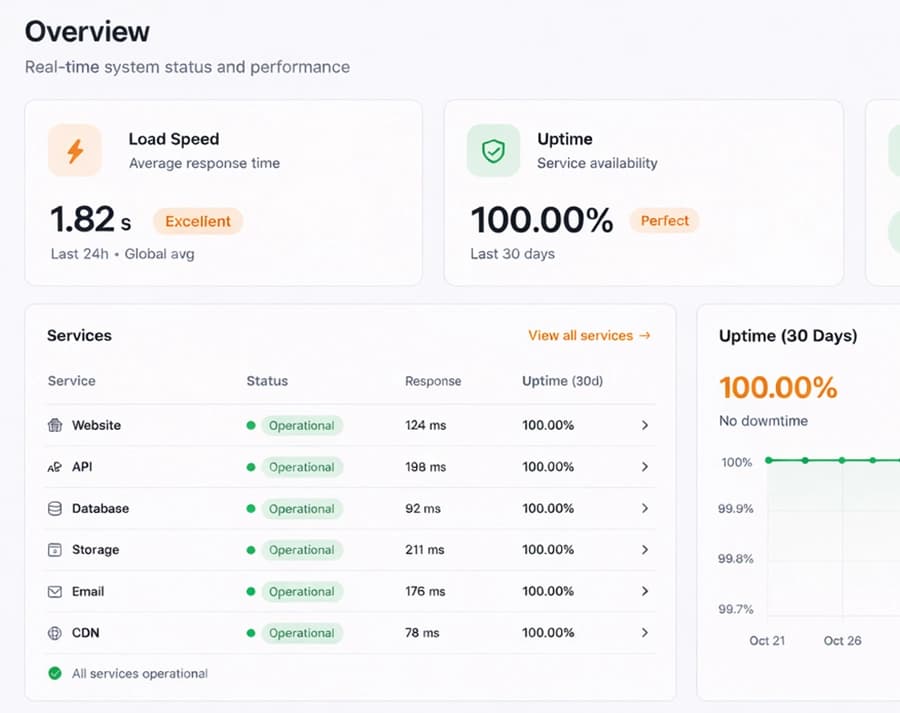Expand the Website service row chevron
Screen dimensions: 900x713
click(x=646, y=425)
